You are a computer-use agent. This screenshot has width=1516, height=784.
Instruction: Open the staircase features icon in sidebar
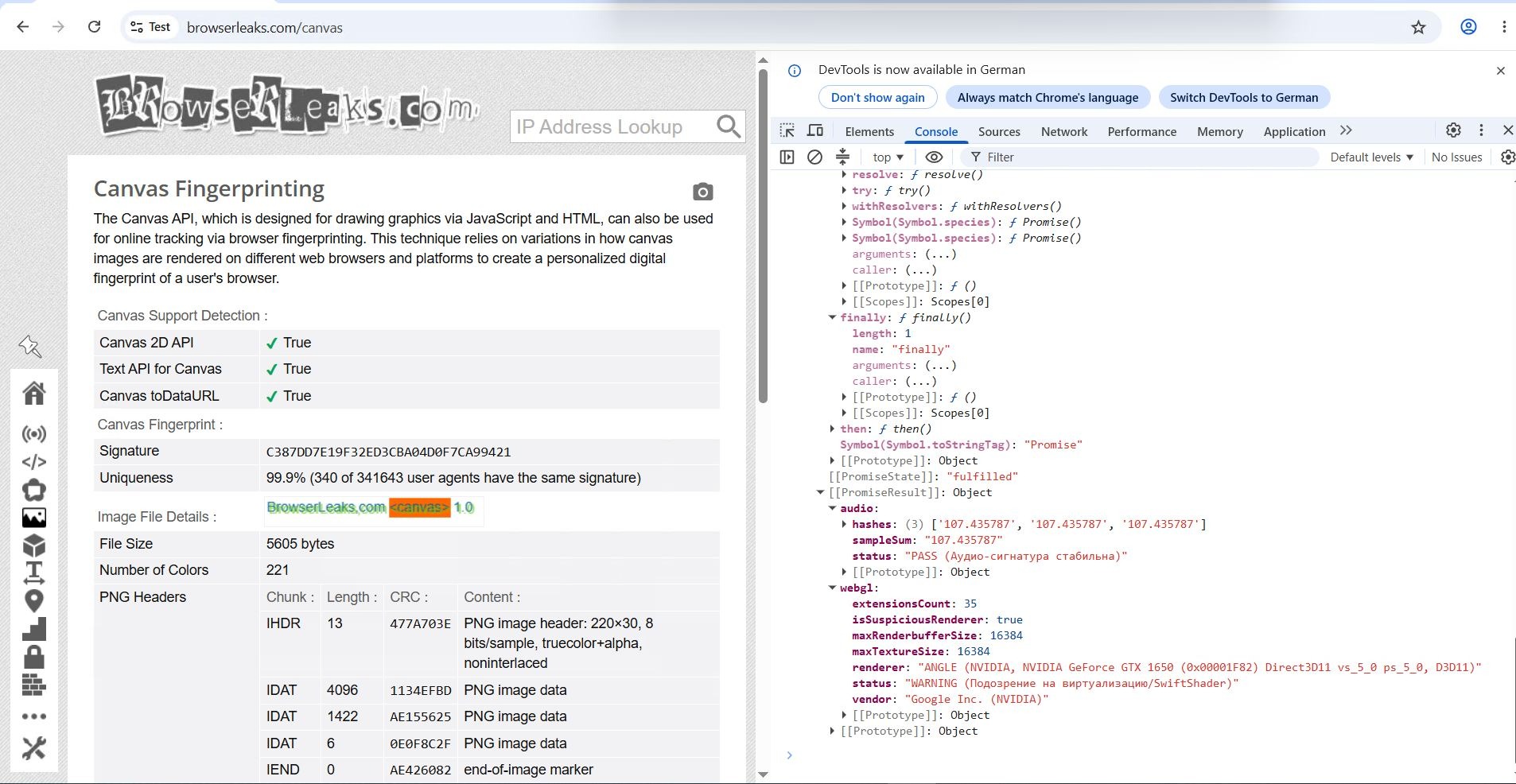pos(34,629)
